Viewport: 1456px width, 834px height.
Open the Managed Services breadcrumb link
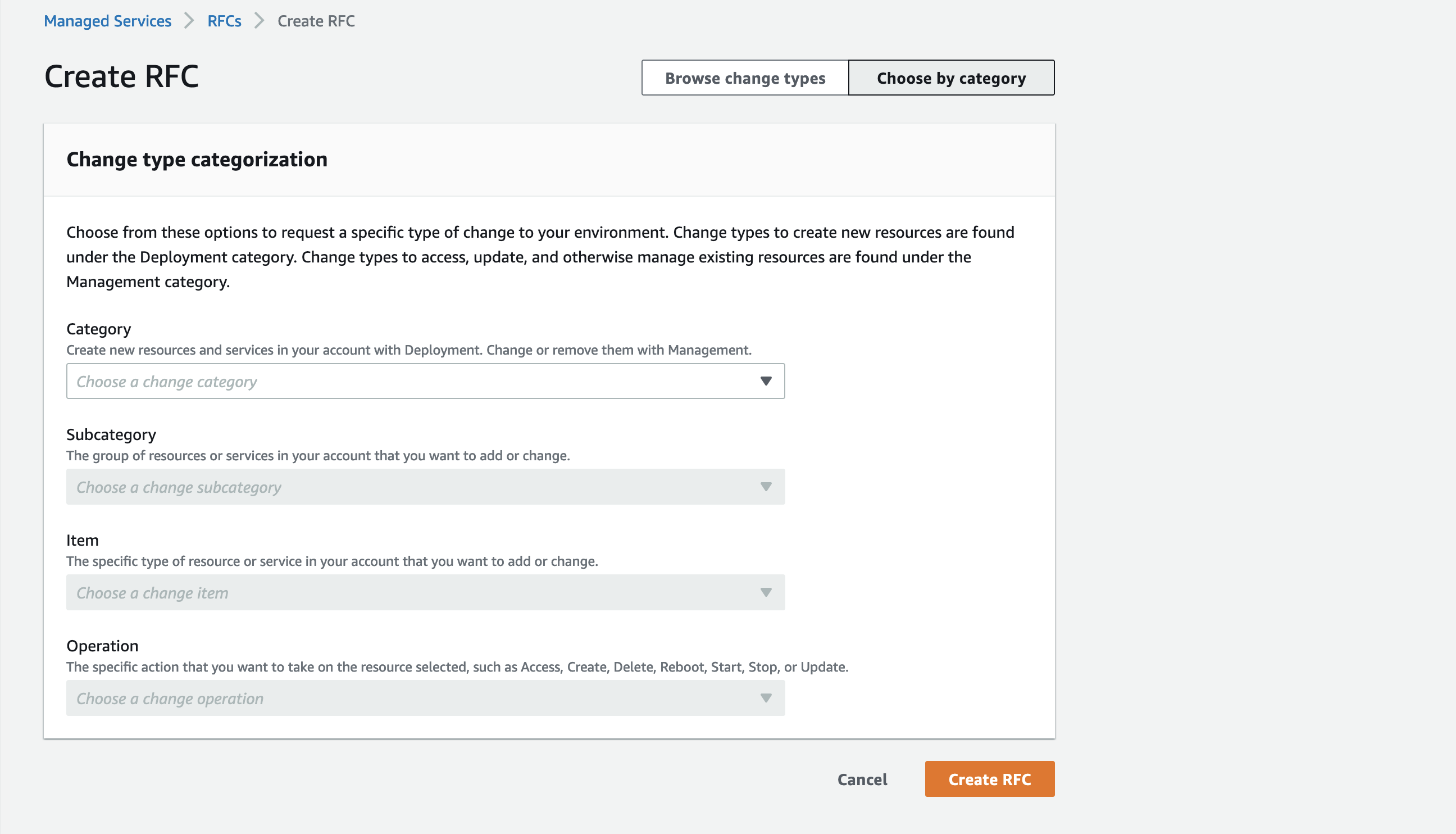107,21
